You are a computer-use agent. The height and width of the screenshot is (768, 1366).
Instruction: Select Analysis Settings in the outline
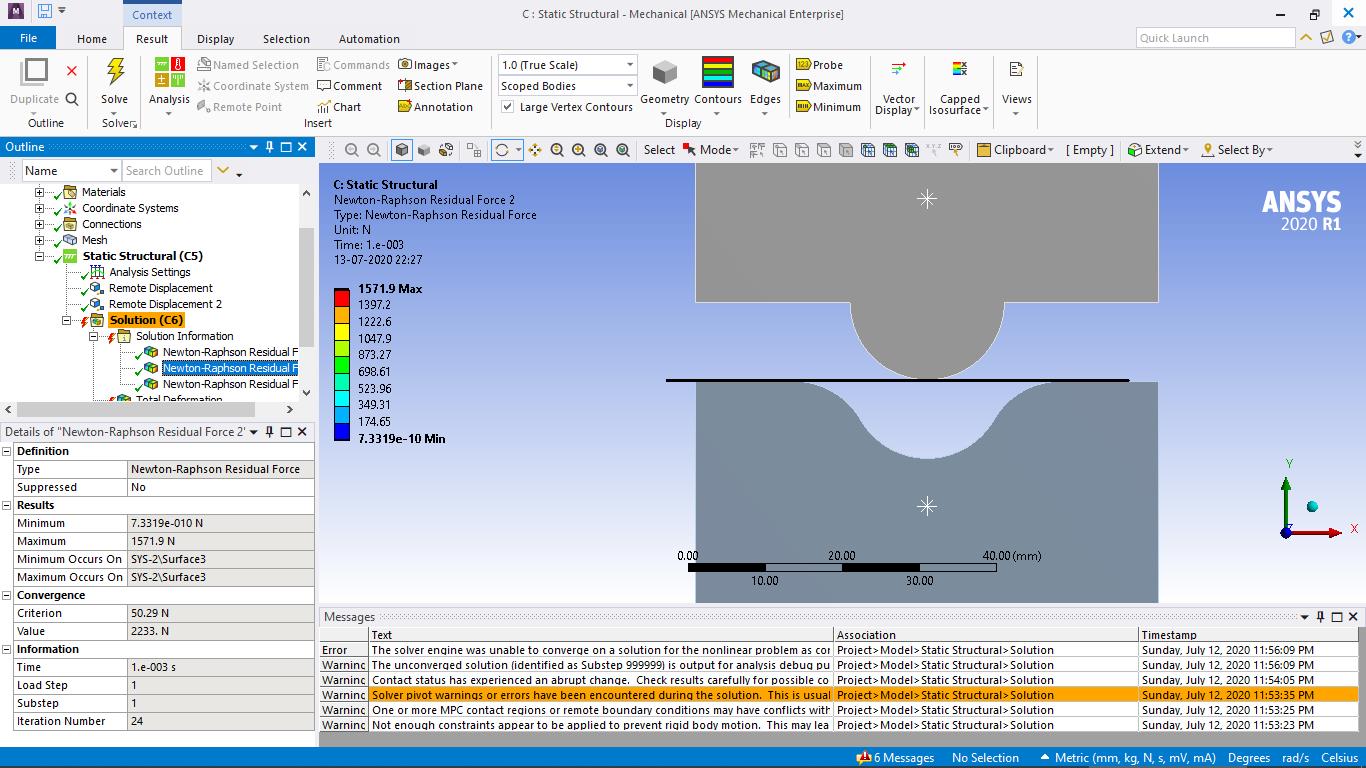[149, 272]
